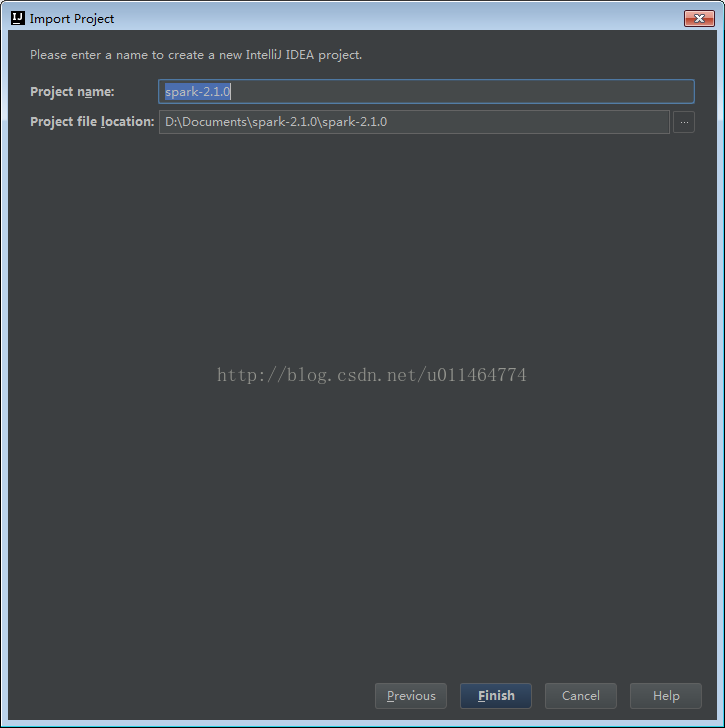
Task: Open Help for Import Project
Action: coord(666,696)
